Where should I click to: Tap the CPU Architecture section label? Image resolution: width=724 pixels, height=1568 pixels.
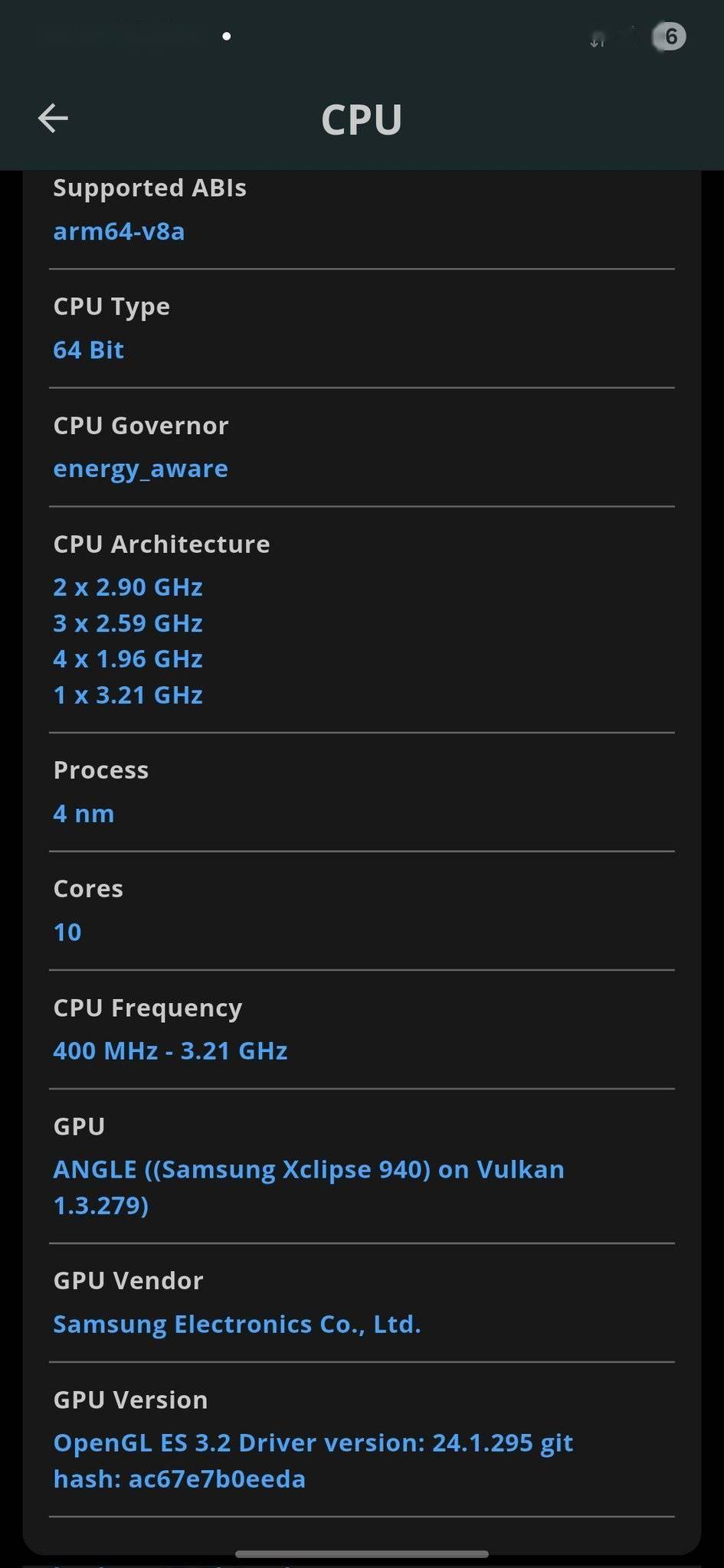(x=162, y=544)
